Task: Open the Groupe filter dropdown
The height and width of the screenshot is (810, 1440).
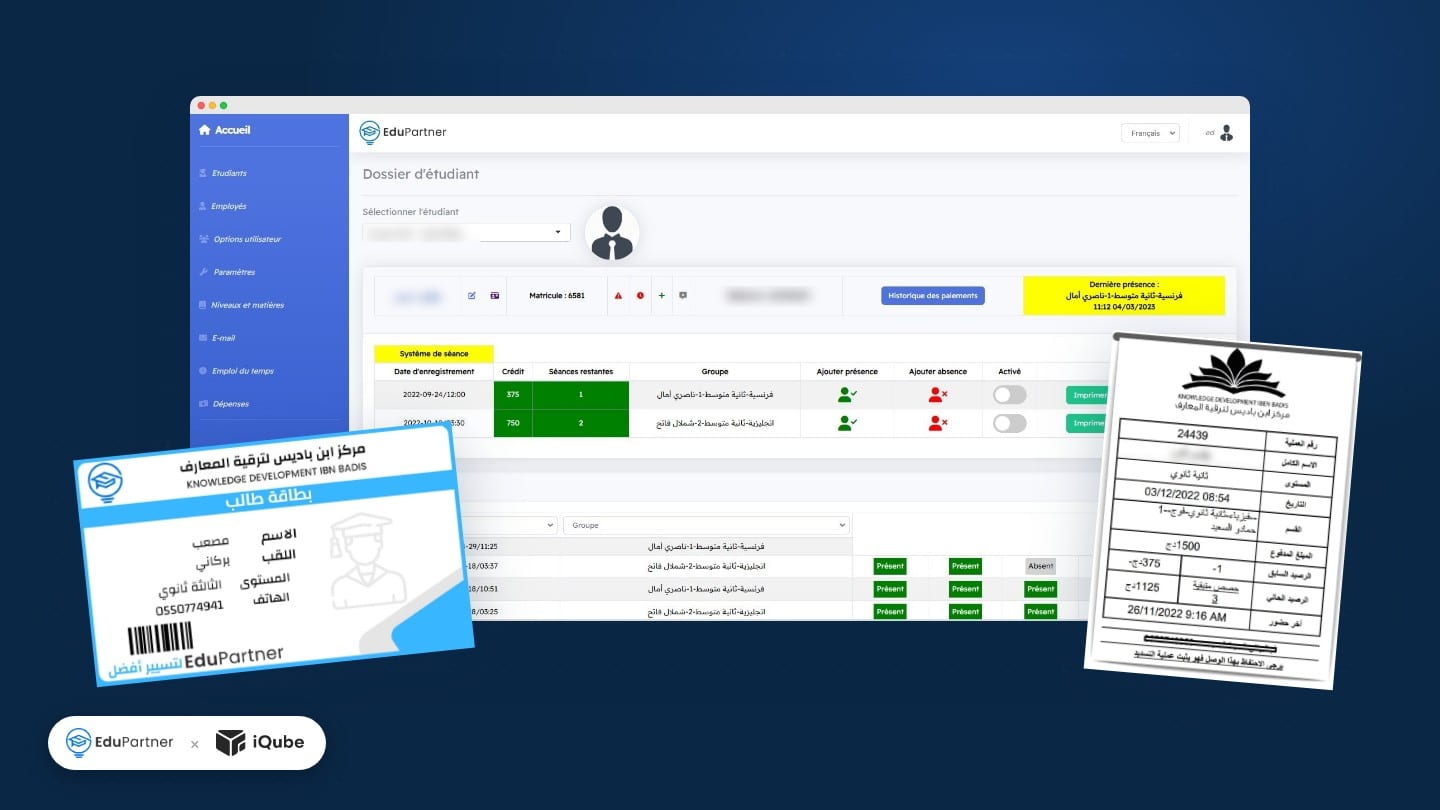Action: [706, 525]
